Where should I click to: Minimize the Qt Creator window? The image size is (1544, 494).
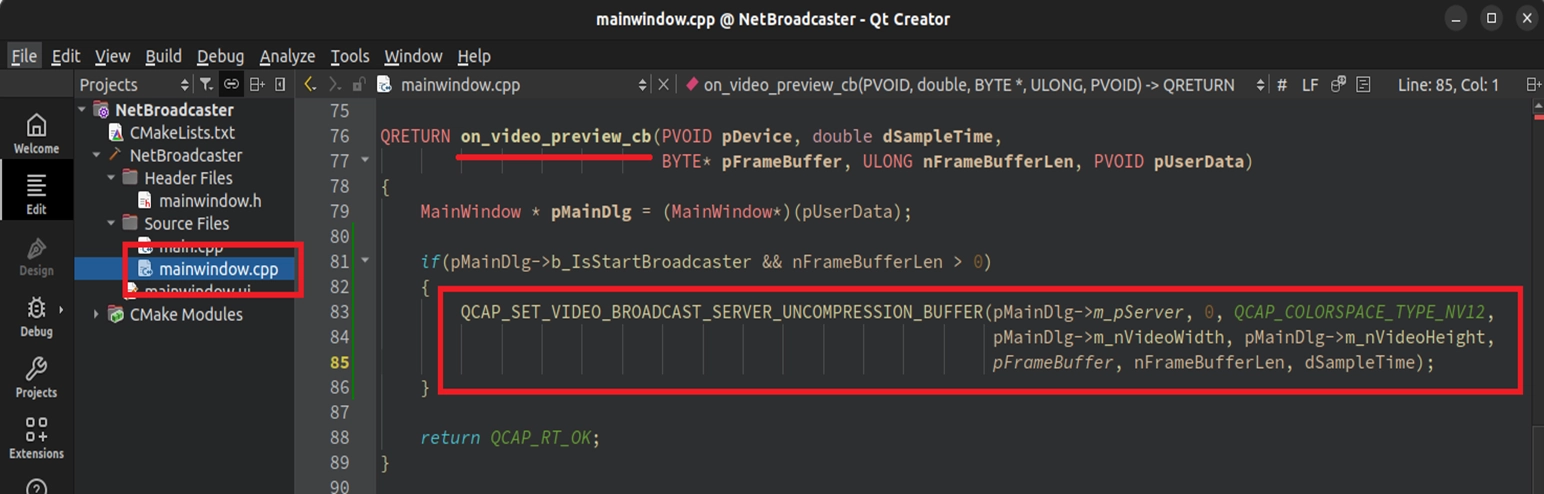[1458, 18]
